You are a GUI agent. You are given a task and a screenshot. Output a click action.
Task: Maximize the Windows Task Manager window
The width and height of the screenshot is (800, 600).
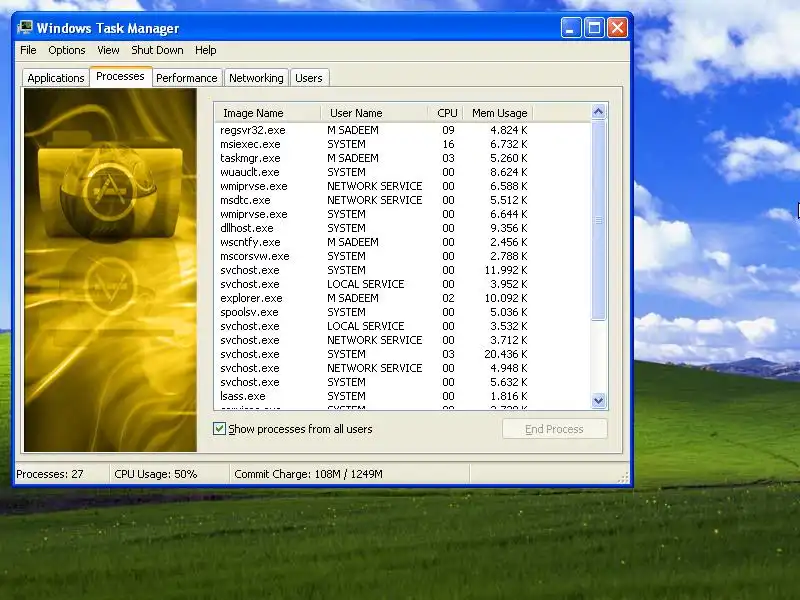tap(594, 28)
